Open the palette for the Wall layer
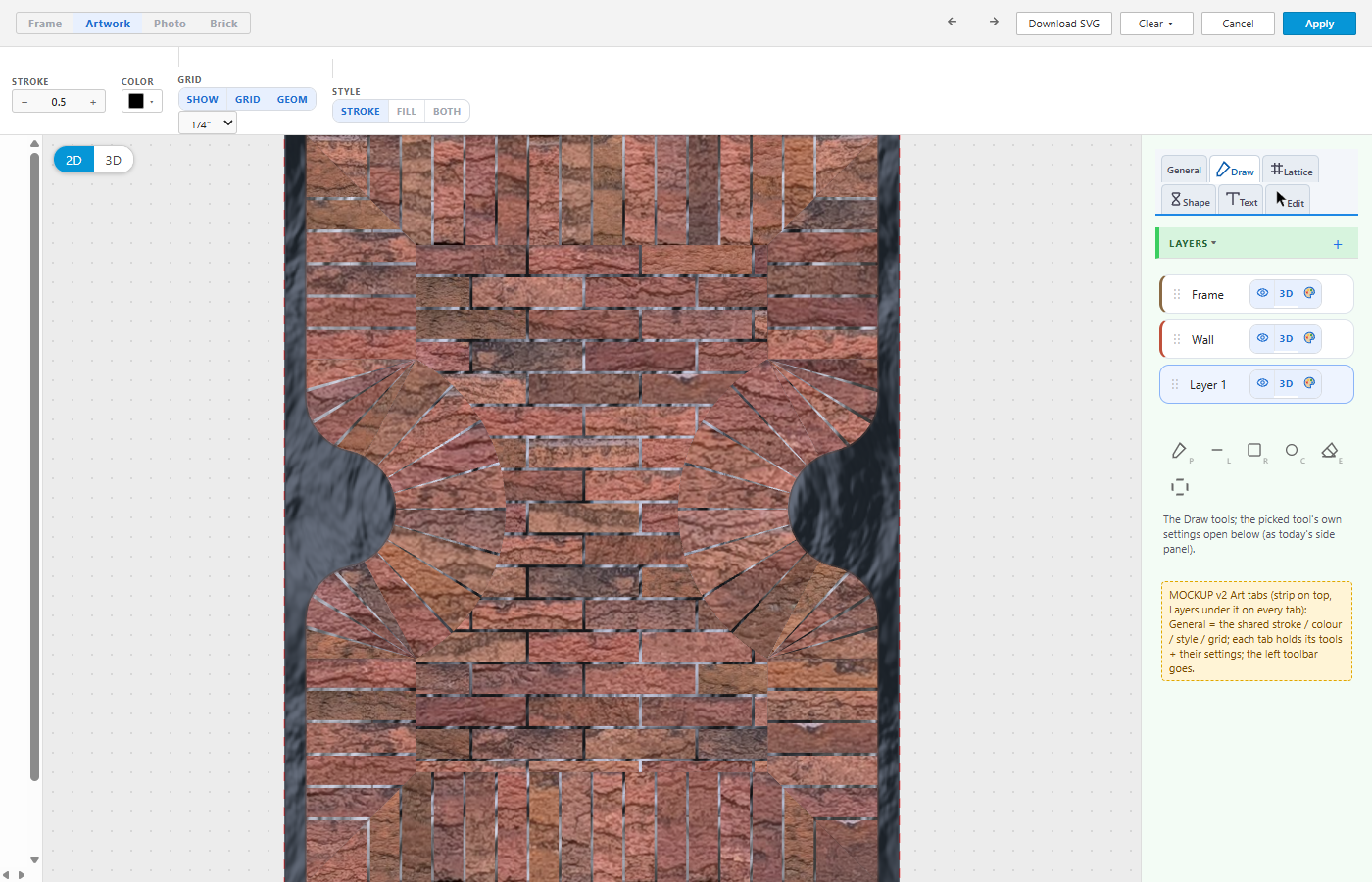Viewport: 1372px width, 882px height. [x=1309, y=338]
